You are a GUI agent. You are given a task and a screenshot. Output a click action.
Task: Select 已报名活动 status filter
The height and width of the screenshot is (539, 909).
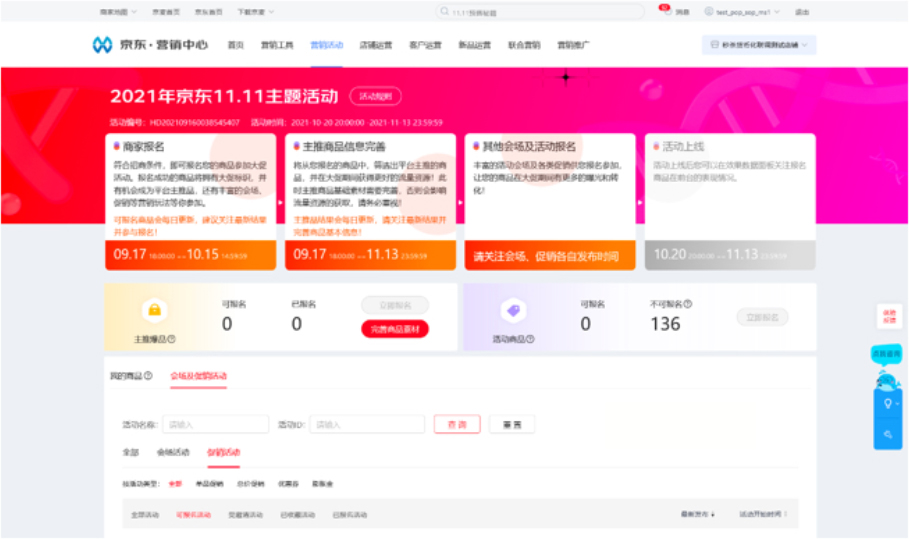(350, 514)
